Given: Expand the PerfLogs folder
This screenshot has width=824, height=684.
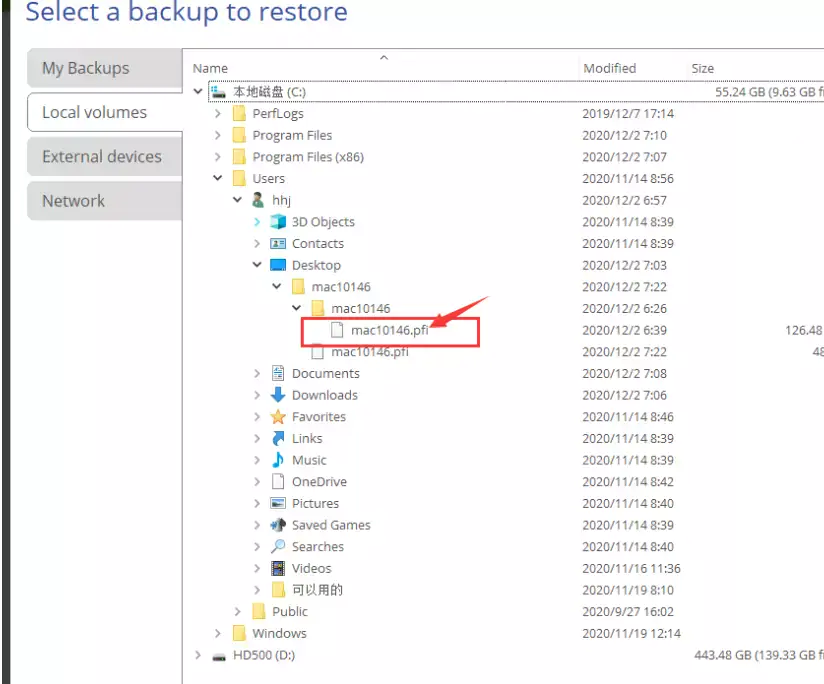Looking at the screenshot, I should 218,113.
